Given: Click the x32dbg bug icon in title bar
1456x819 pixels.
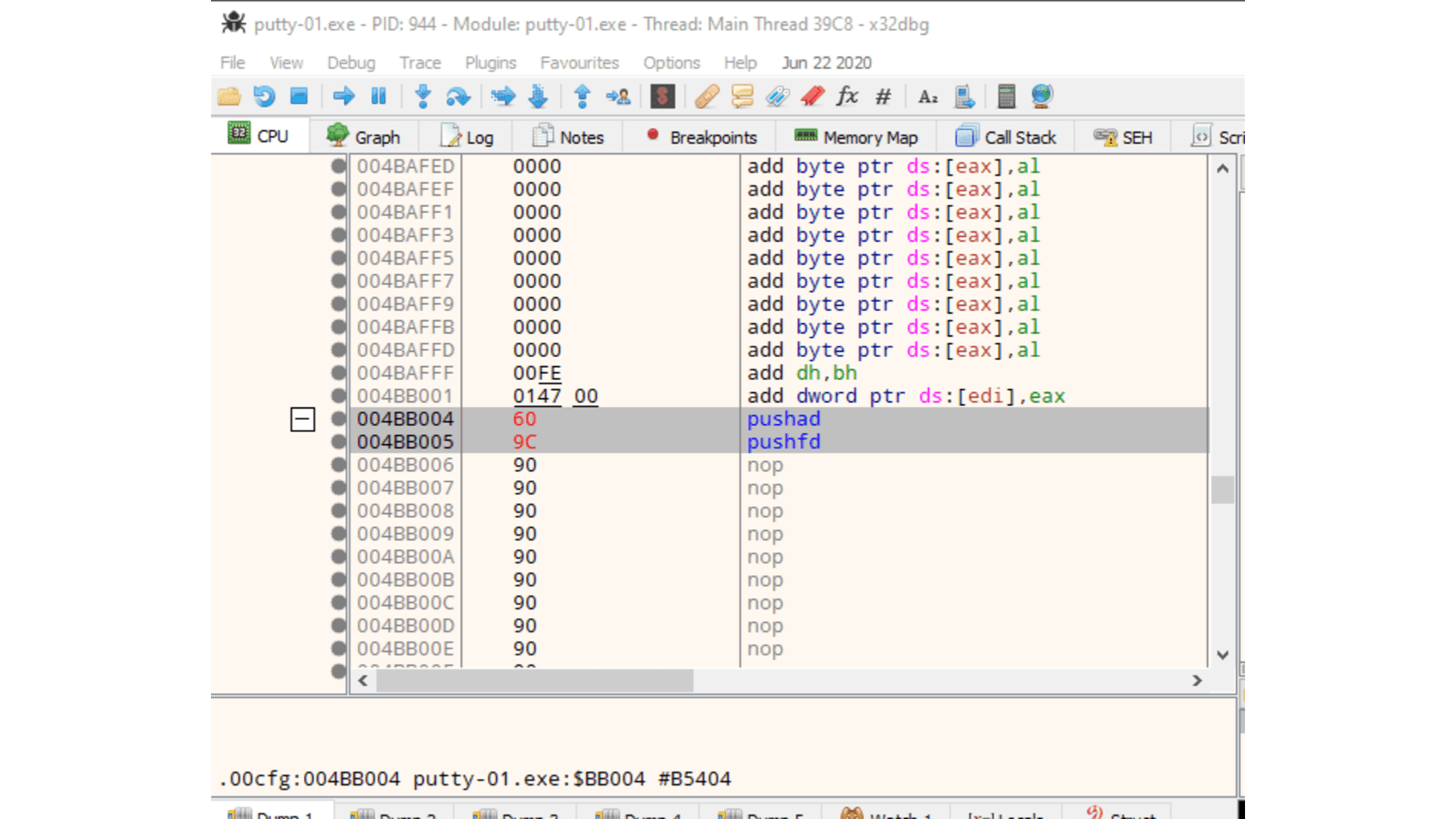Looking at the screenshot, I should 234,23.
